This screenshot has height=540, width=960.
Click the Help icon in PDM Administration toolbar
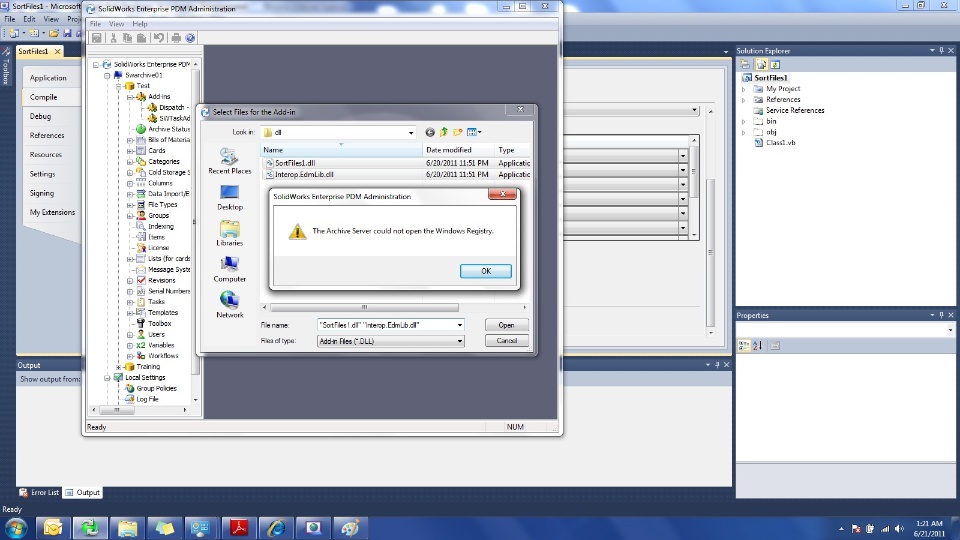(x=190, y=38)
